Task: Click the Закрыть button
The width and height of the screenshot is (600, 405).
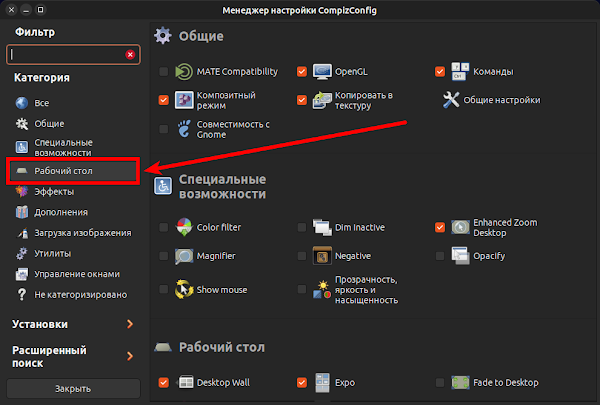Action: pyautogui.click(x=73, y=389)
